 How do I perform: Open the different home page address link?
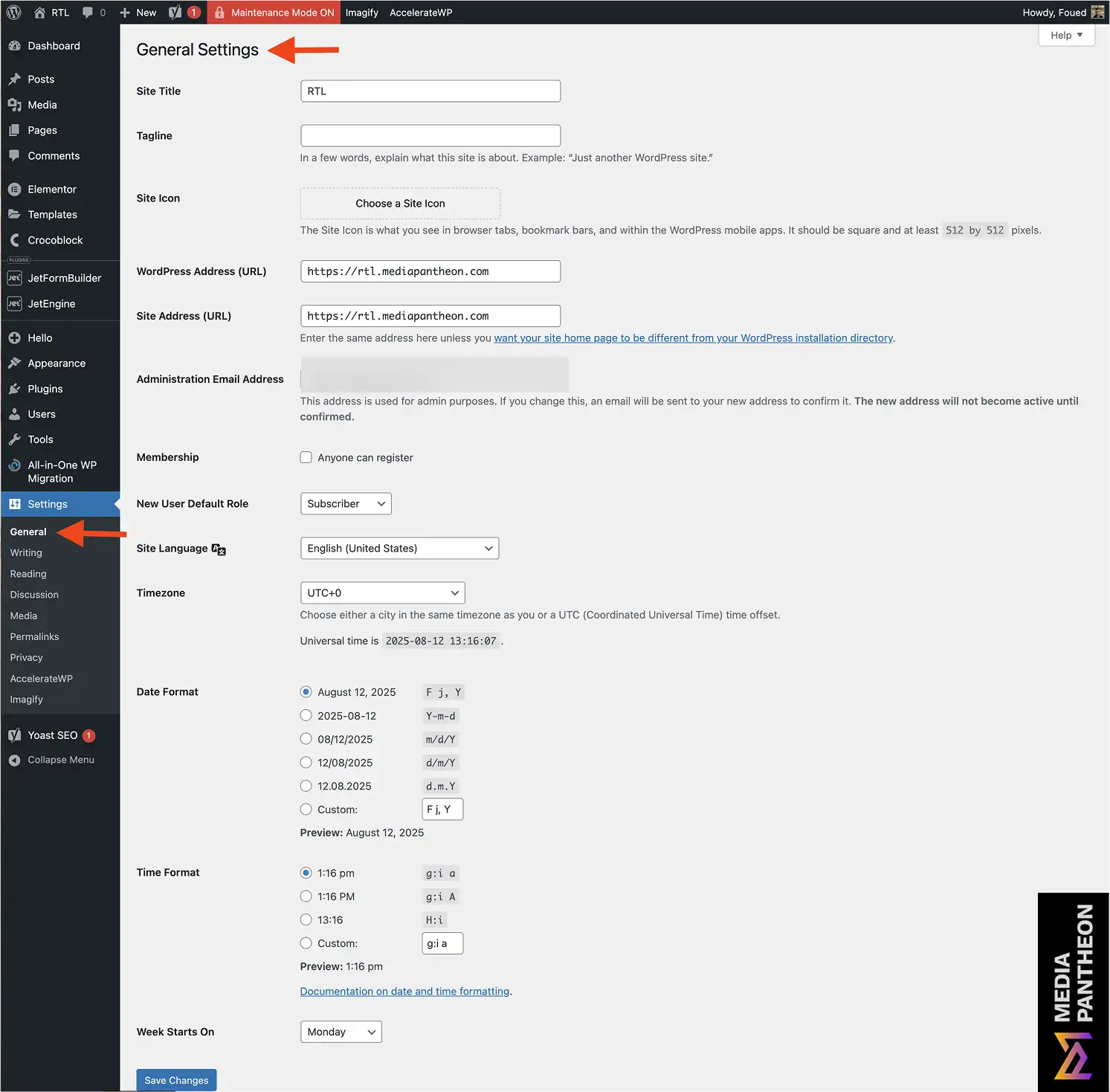coord(694,338)
